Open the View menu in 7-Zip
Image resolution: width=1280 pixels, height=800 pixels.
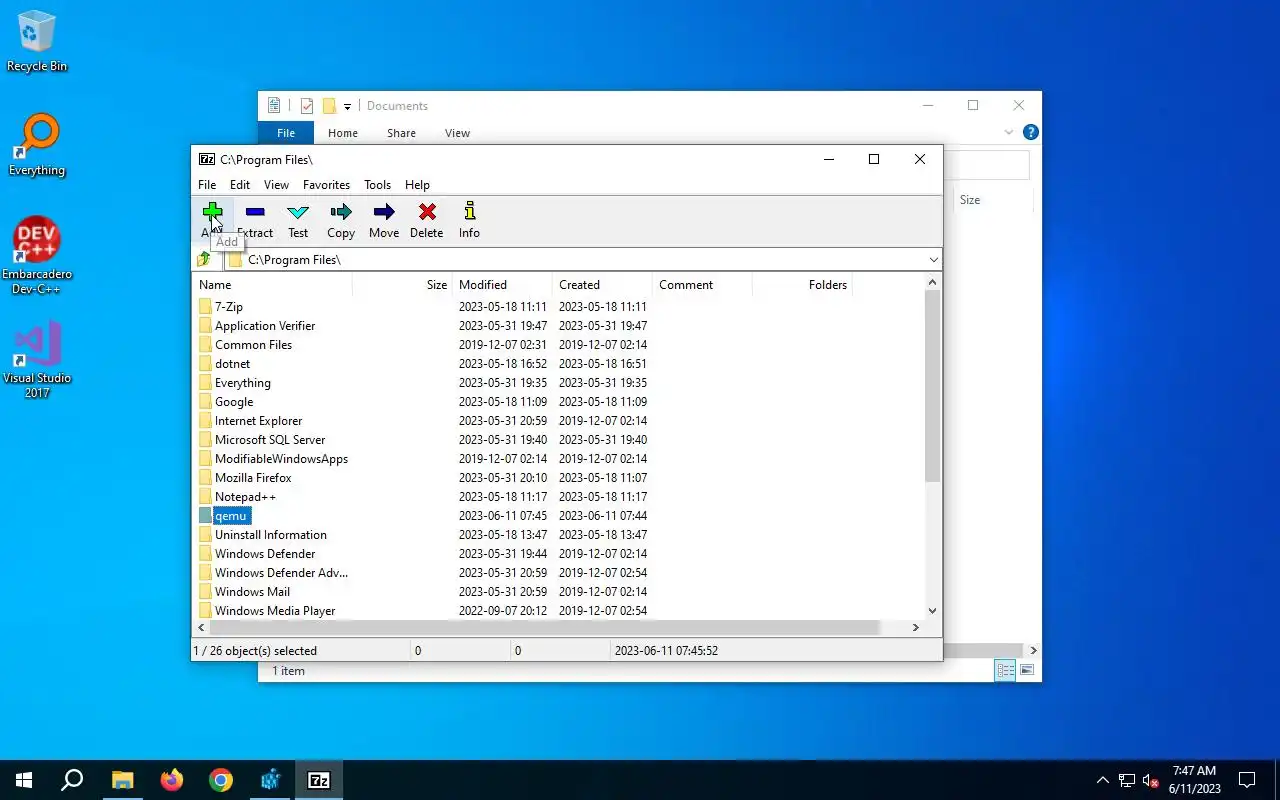pos(276,185)
